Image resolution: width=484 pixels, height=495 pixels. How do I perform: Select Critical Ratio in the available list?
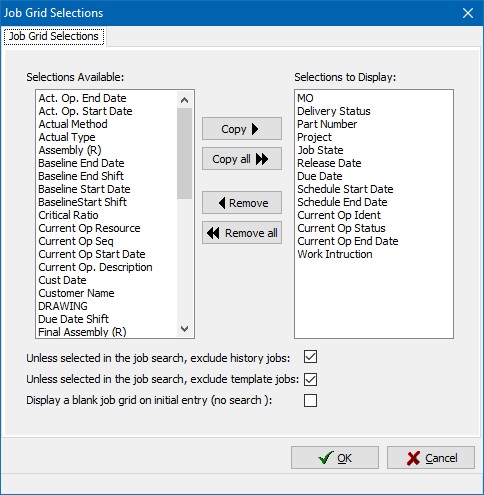click(68, 215)
